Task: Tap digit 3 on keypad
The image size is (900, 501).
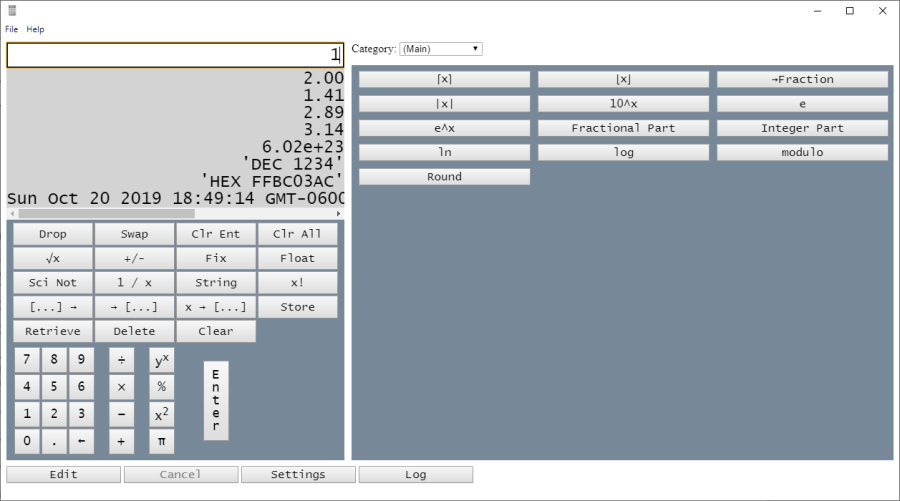Action: pos(82,414)
